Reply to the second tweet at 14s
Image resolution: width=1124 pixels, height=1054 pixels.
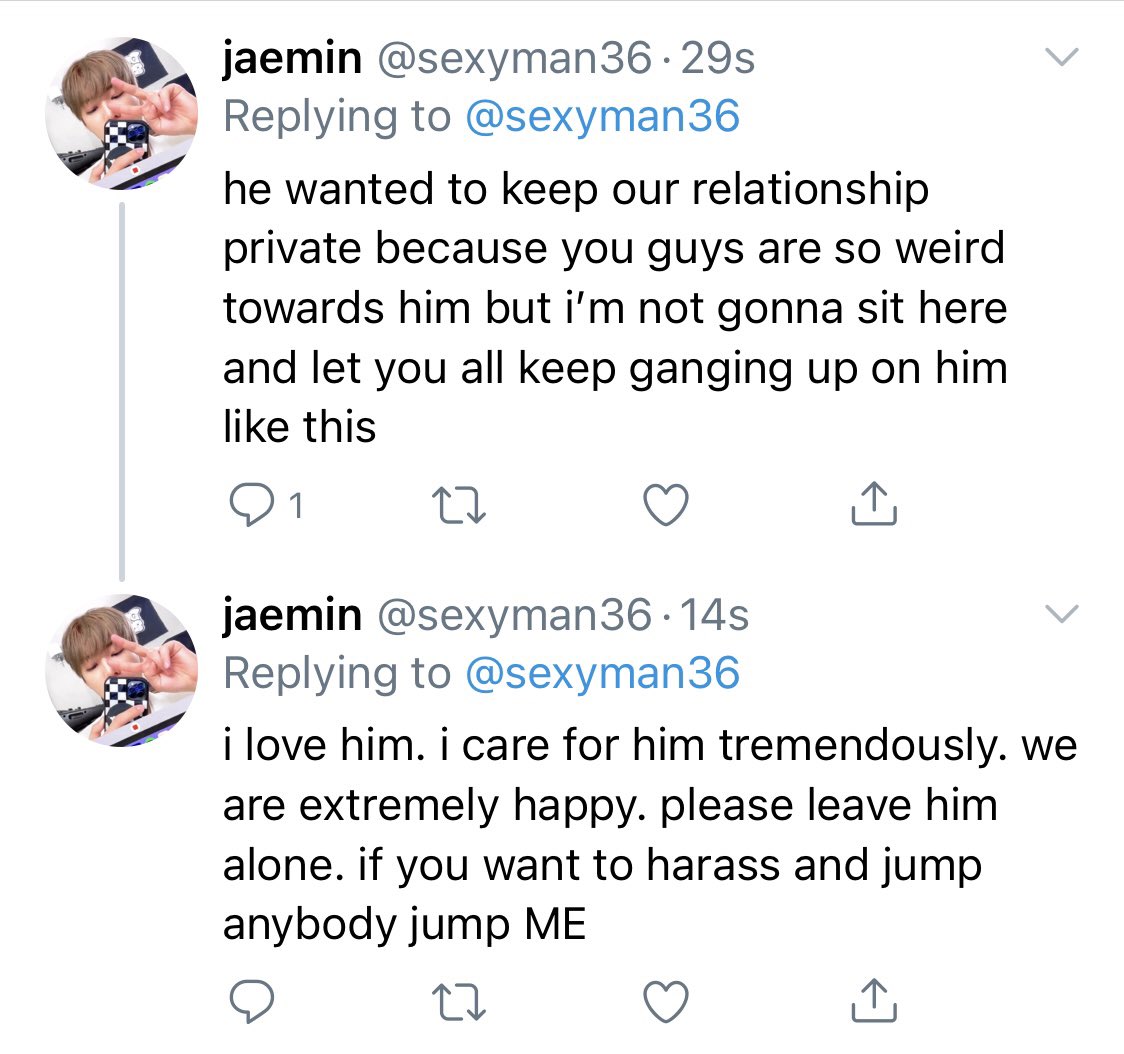coord(251,1000)
